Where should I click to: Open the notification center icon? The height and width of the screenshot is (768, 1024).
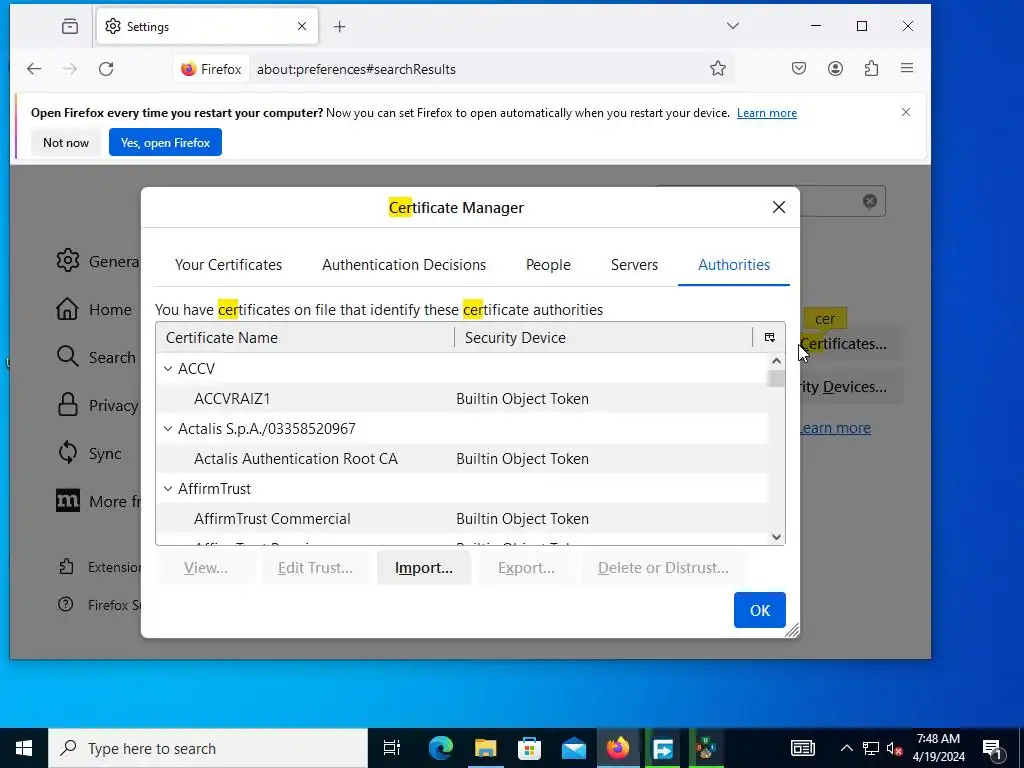[x=992, y=748]
